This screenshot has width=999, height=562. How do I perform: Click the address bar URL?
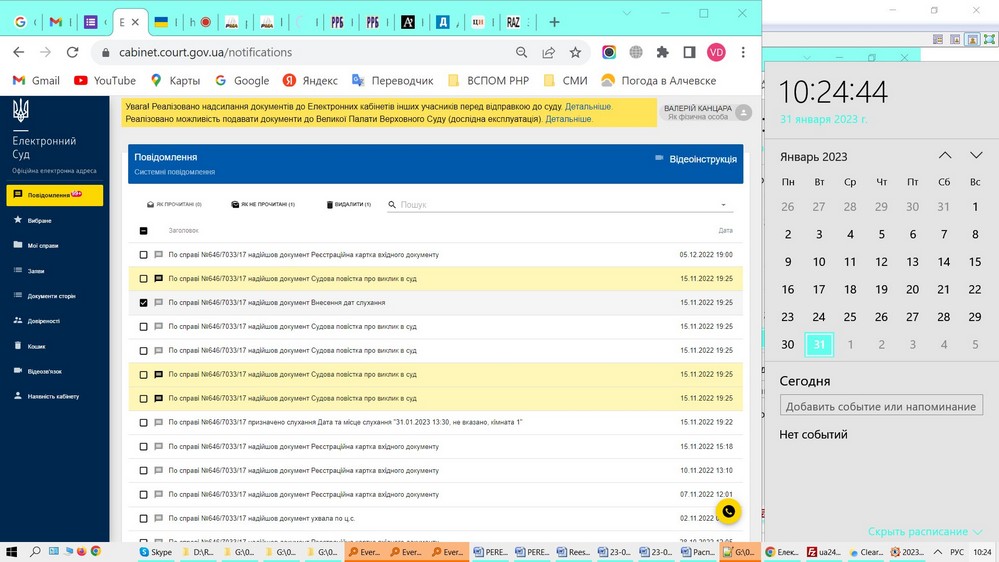tap(205, 52)
